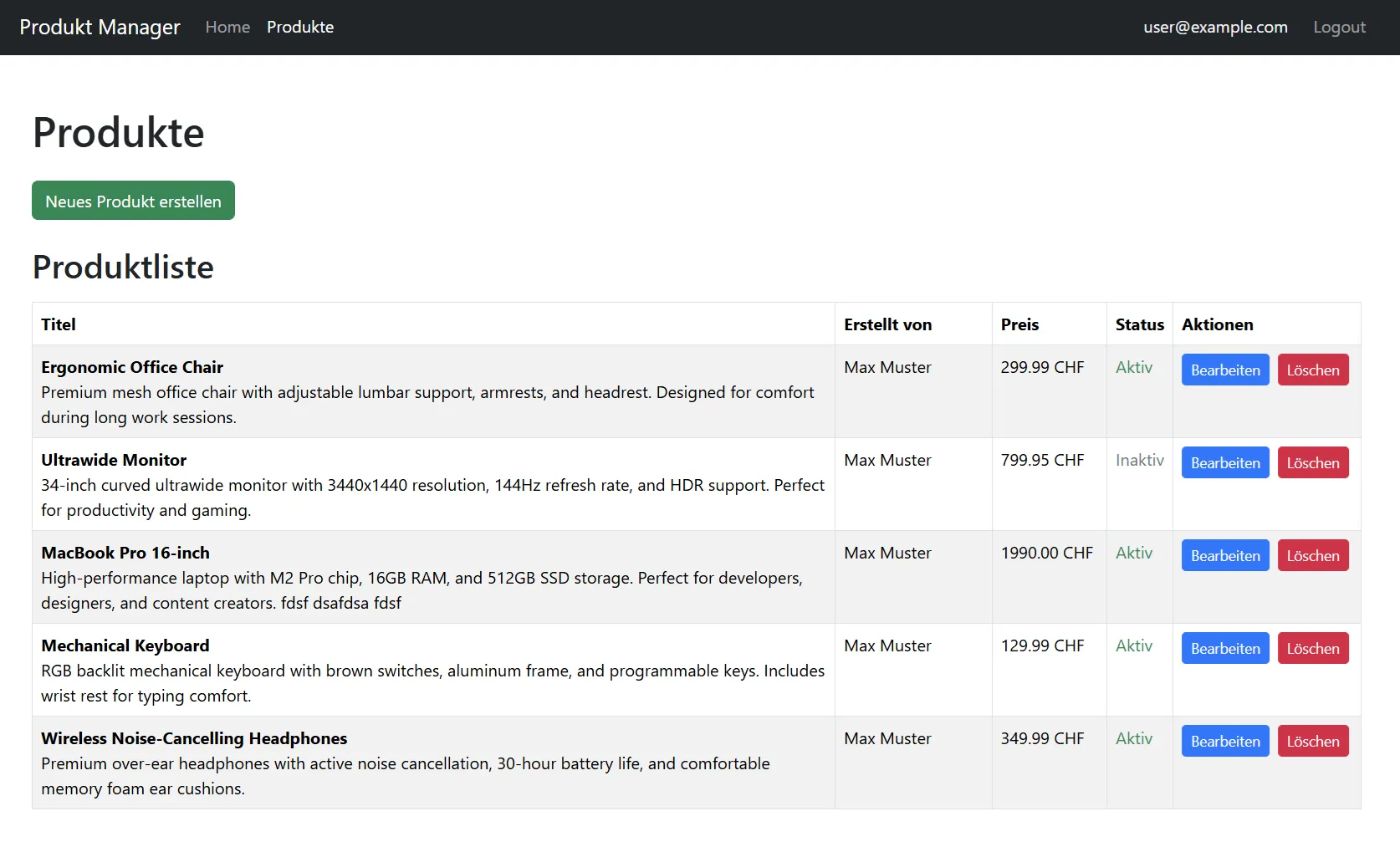Click the Produkt Manager brand link
This screenshot has height=847, width=1400.
tap(99, 27)
